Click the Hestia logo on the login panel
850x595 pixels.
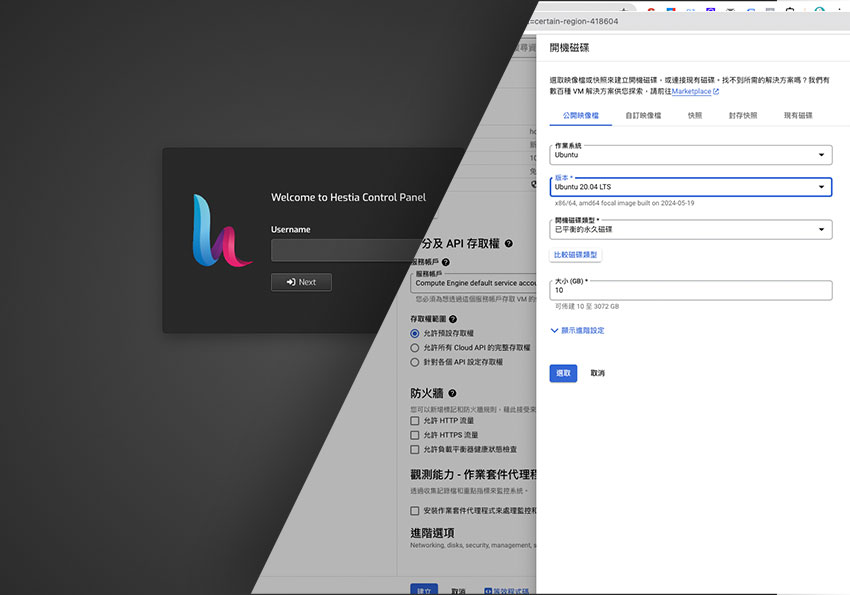[222, 231]
